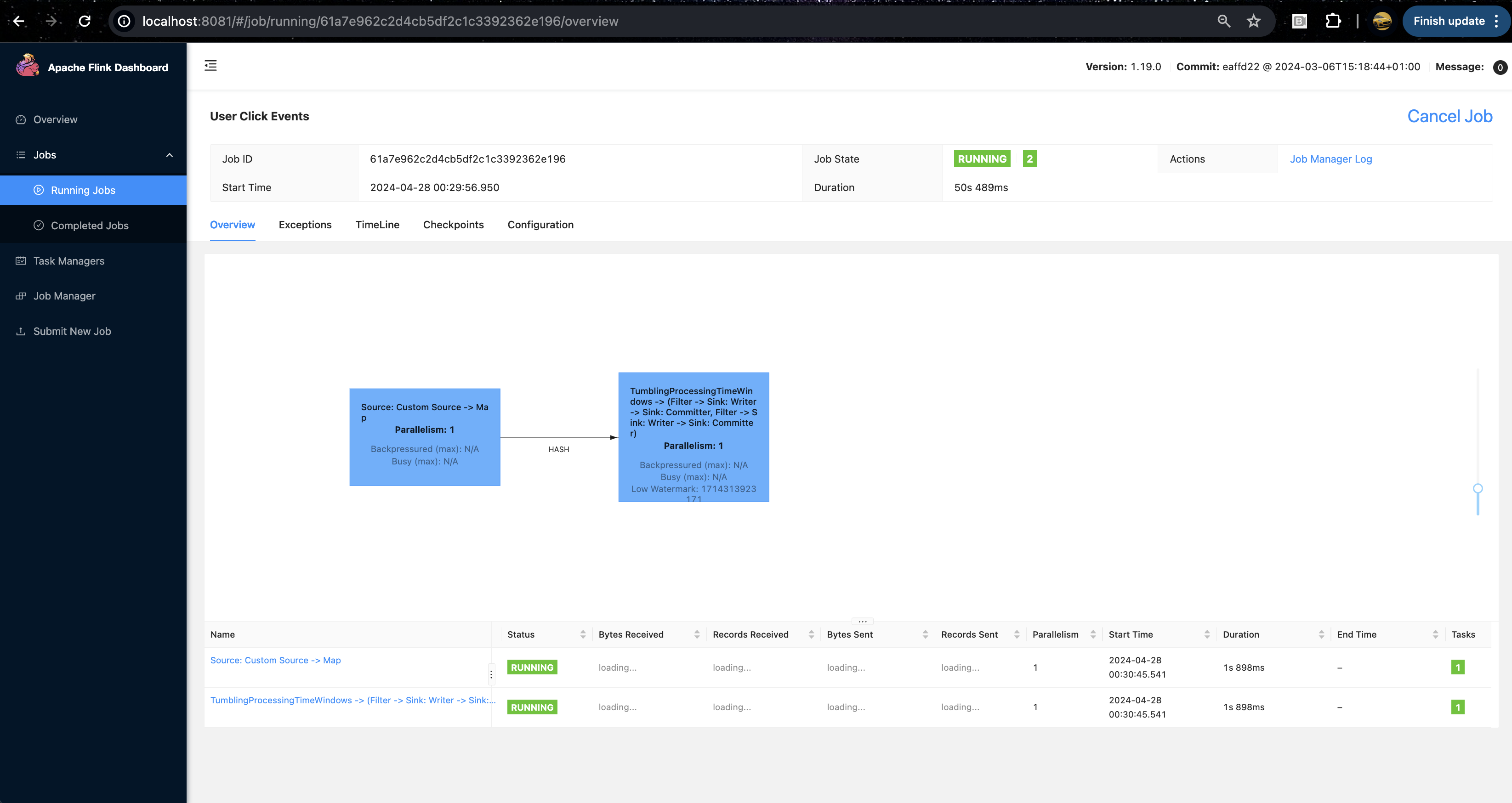The image size is (1512, 803).
Task: Click the graph zoom slider handle
Action: click(x=1478, y=489)
